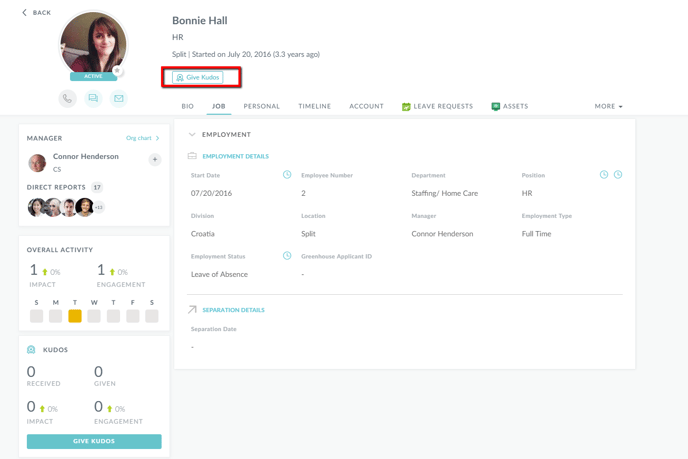The image size is (688, 459).
Task: Click the Division value Croatia
Action: pos(203,234)
